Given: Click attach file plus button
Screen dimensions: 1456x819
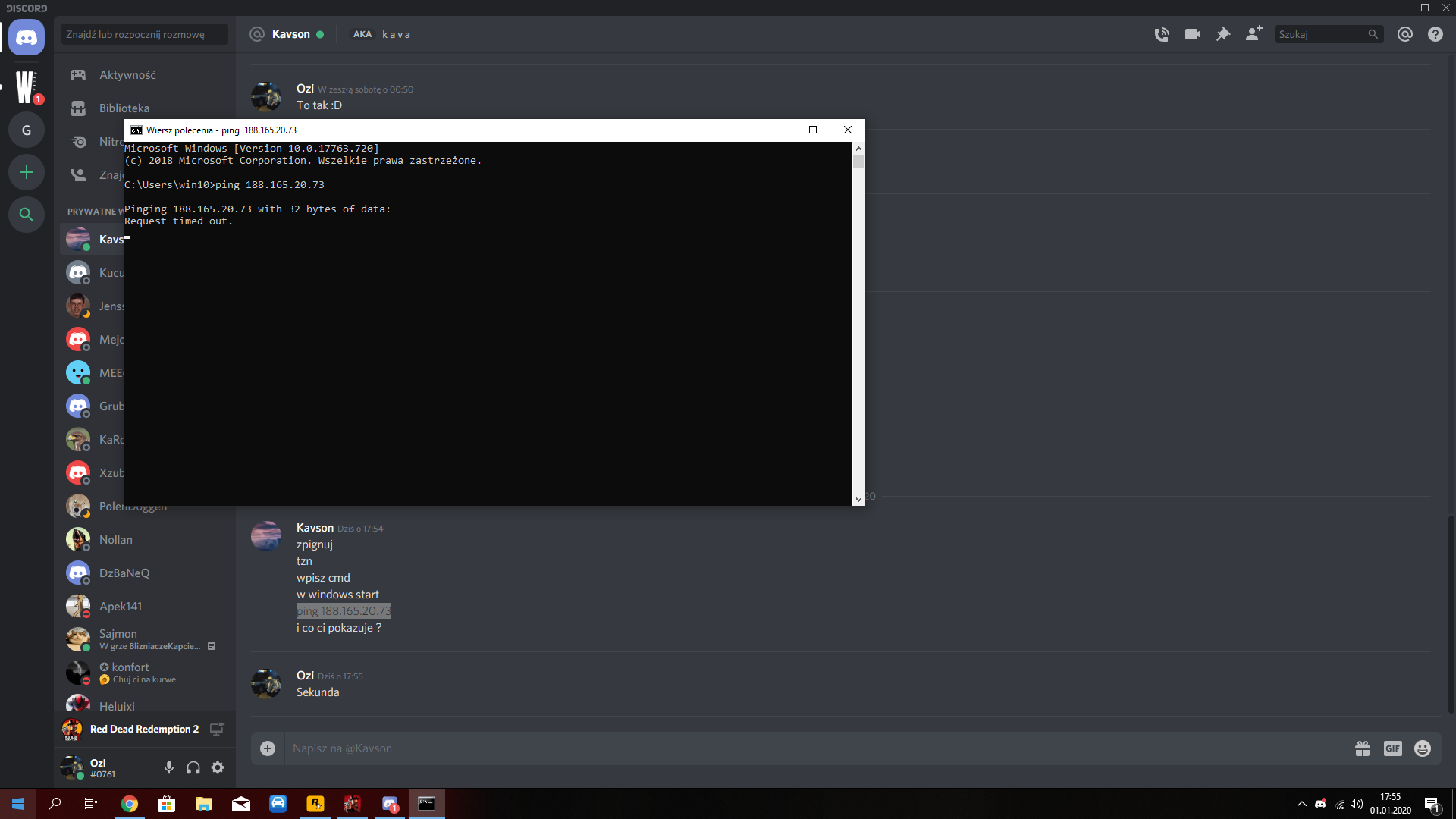Looking at the screenshot, I should pos(268,748).
